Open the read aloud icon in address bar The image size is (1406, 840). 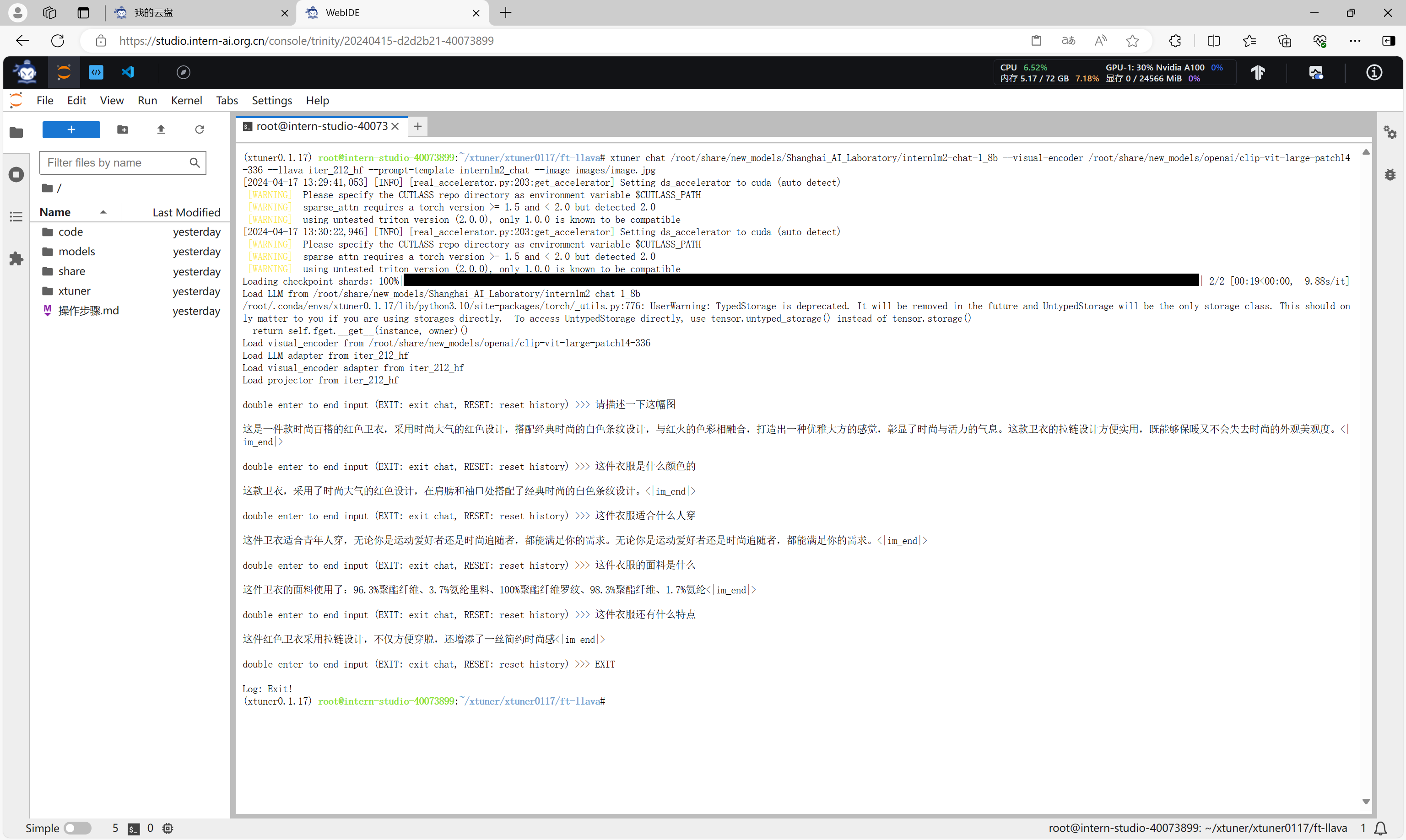tap(1100, 41)
